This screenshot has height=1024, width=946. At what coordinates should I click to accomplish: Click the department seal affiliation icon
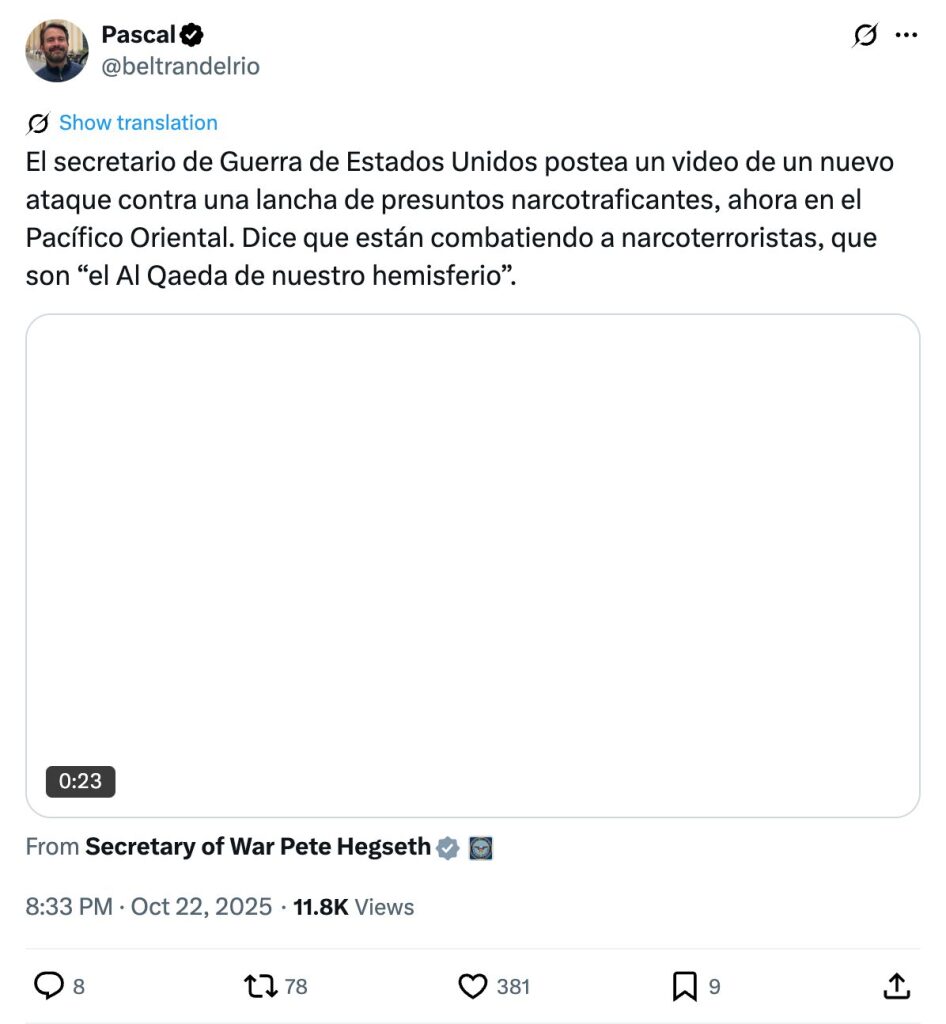coord(481,848)
